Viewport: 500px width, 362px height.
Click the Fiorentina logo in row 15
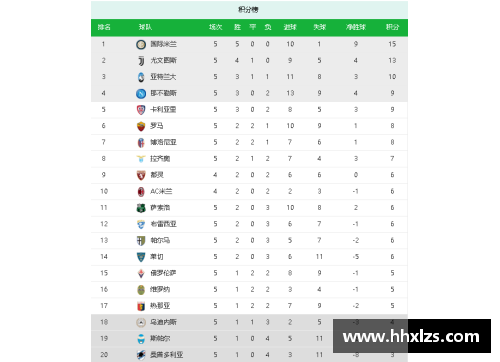point(141,273)
